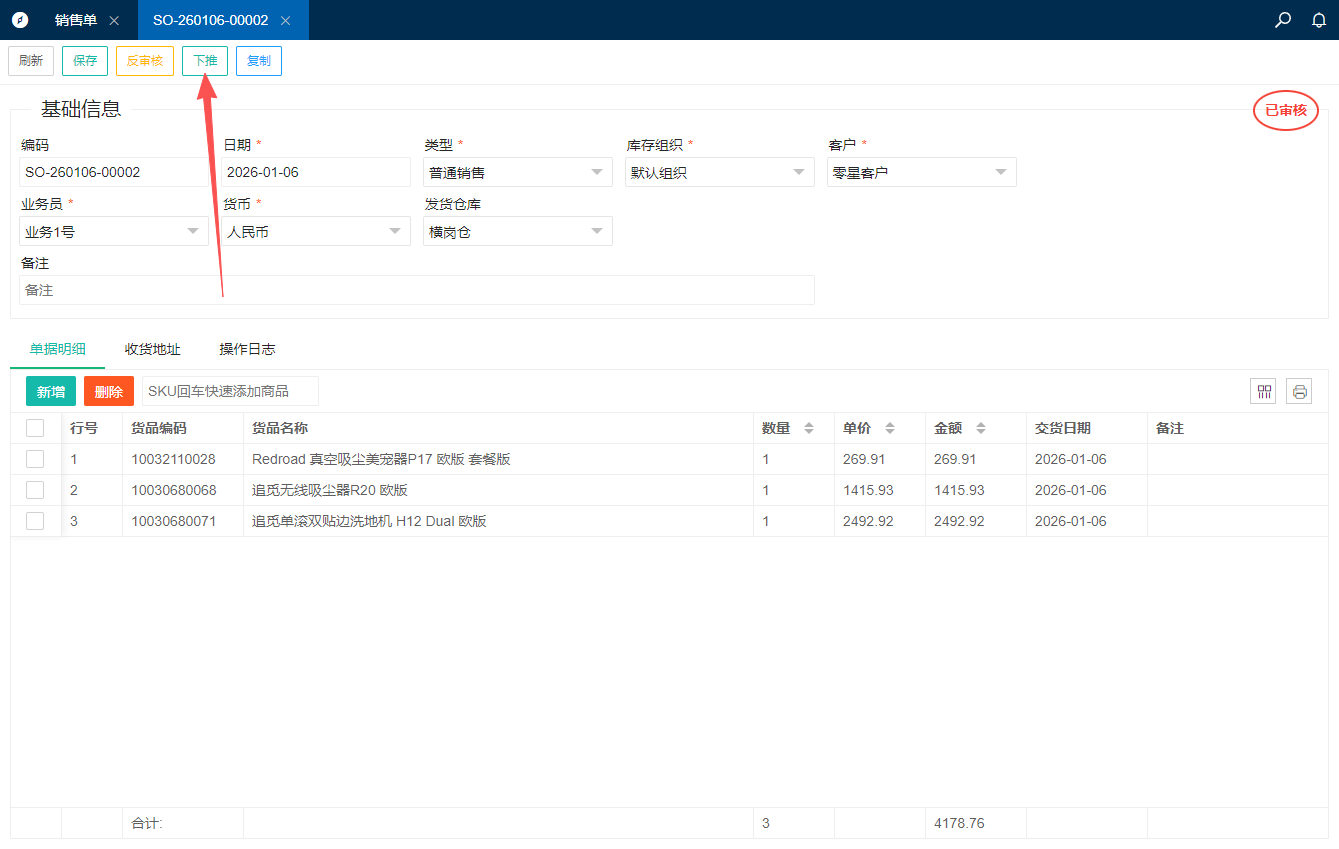Open the search magnifier icon
This screenshot has height=849, width=1339.
[x=1283, y=20]
